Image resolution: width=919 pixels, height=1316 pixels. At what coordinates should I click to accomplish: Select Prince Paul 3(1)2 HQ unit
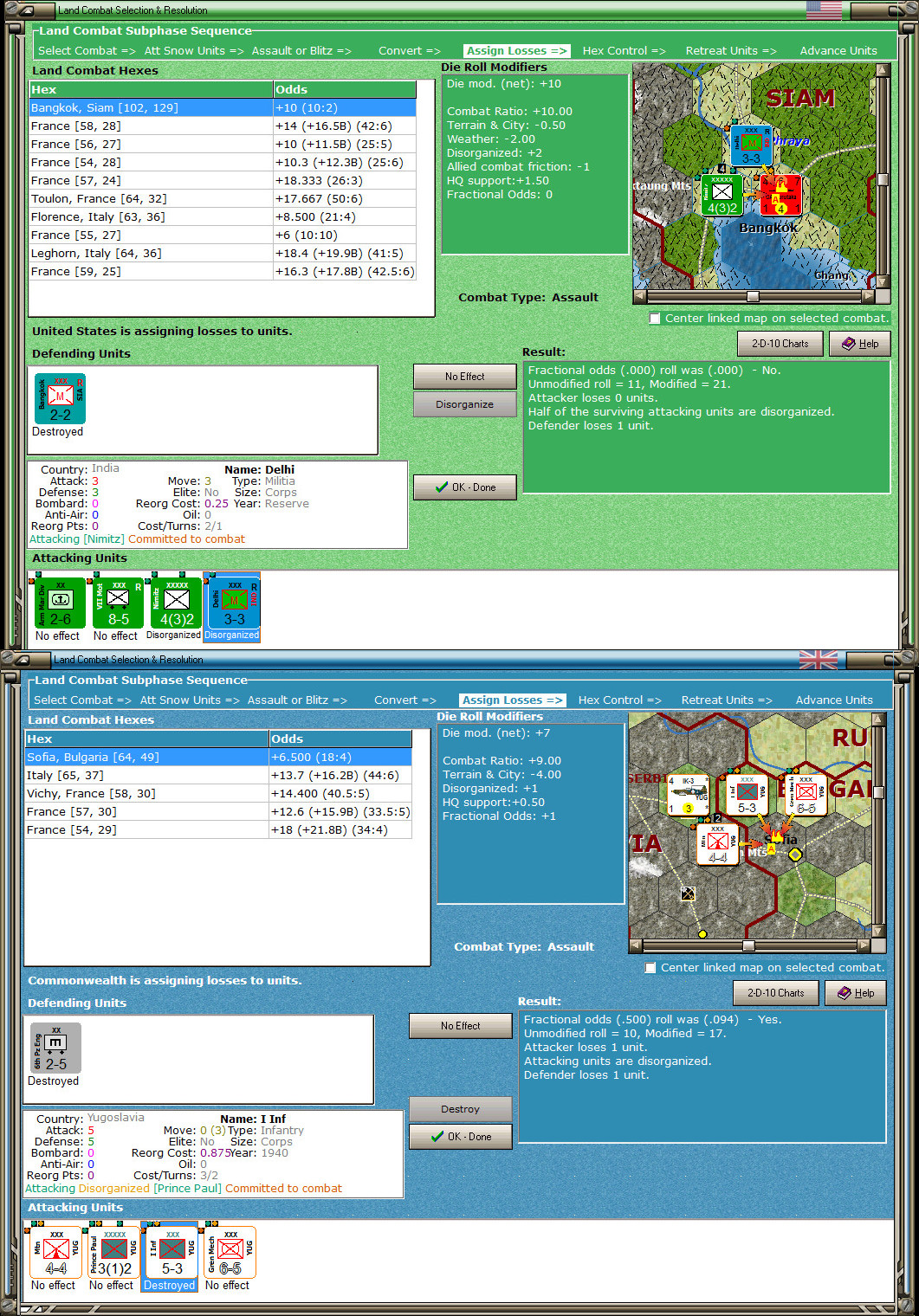click(x=113, y=1252)
